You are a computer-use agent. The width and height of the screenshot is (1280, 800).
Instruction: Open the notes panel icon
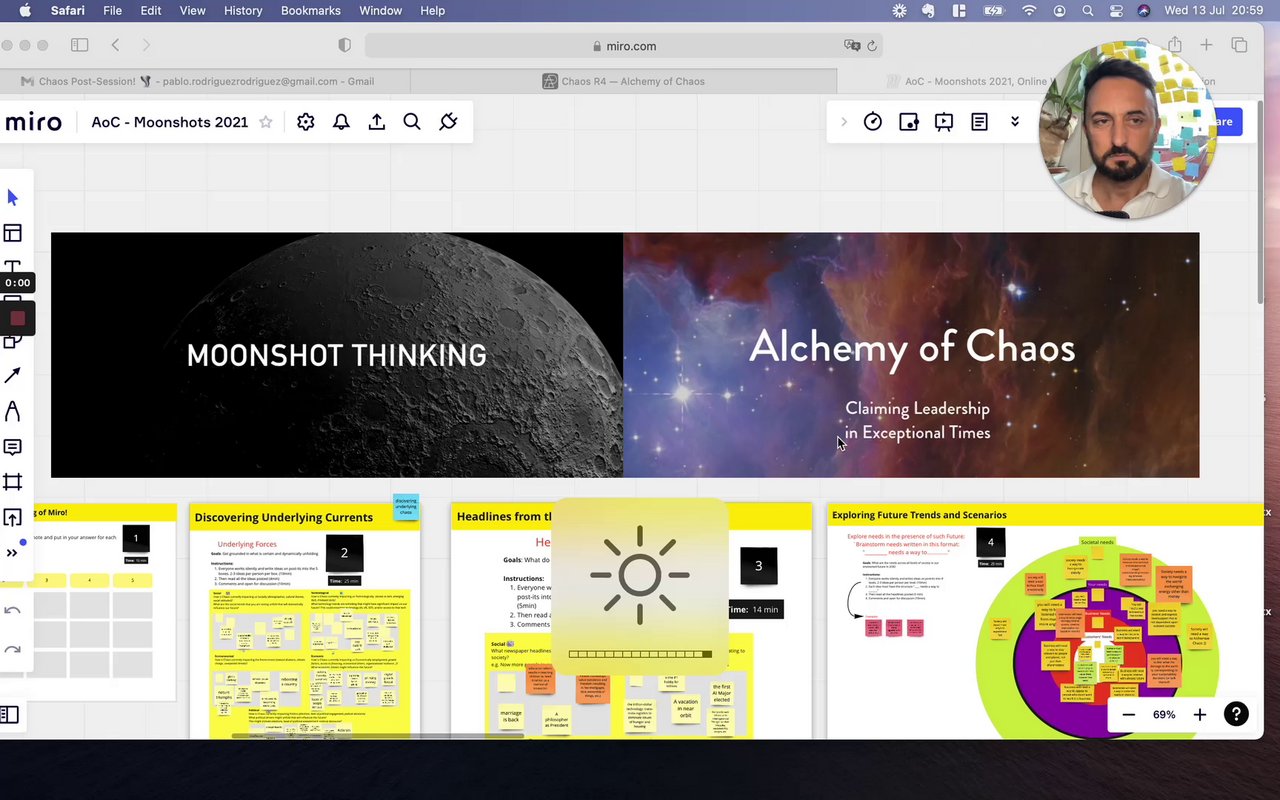(x=980, y=122)
